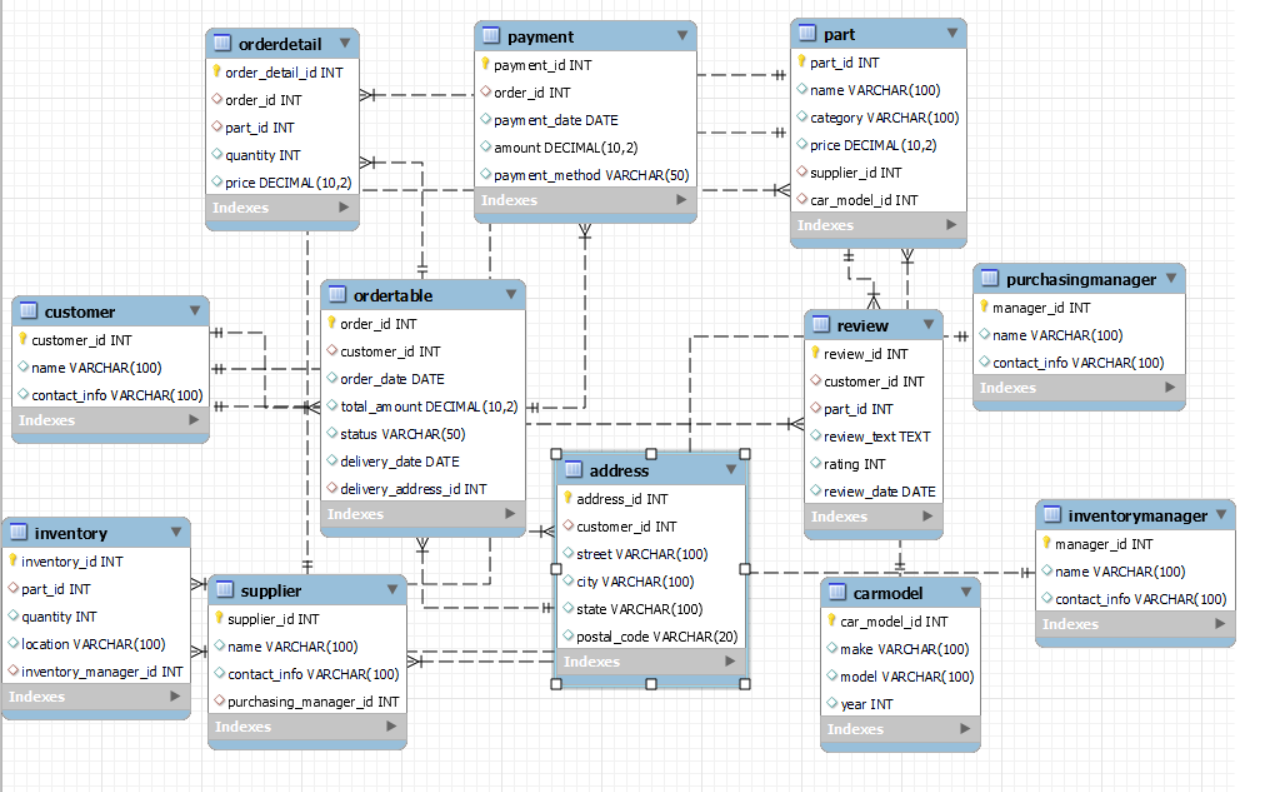
Task: Open the dropdown arrow on the purchasingmanager header
Action: pyautogui.click(x=1169, y=279)
